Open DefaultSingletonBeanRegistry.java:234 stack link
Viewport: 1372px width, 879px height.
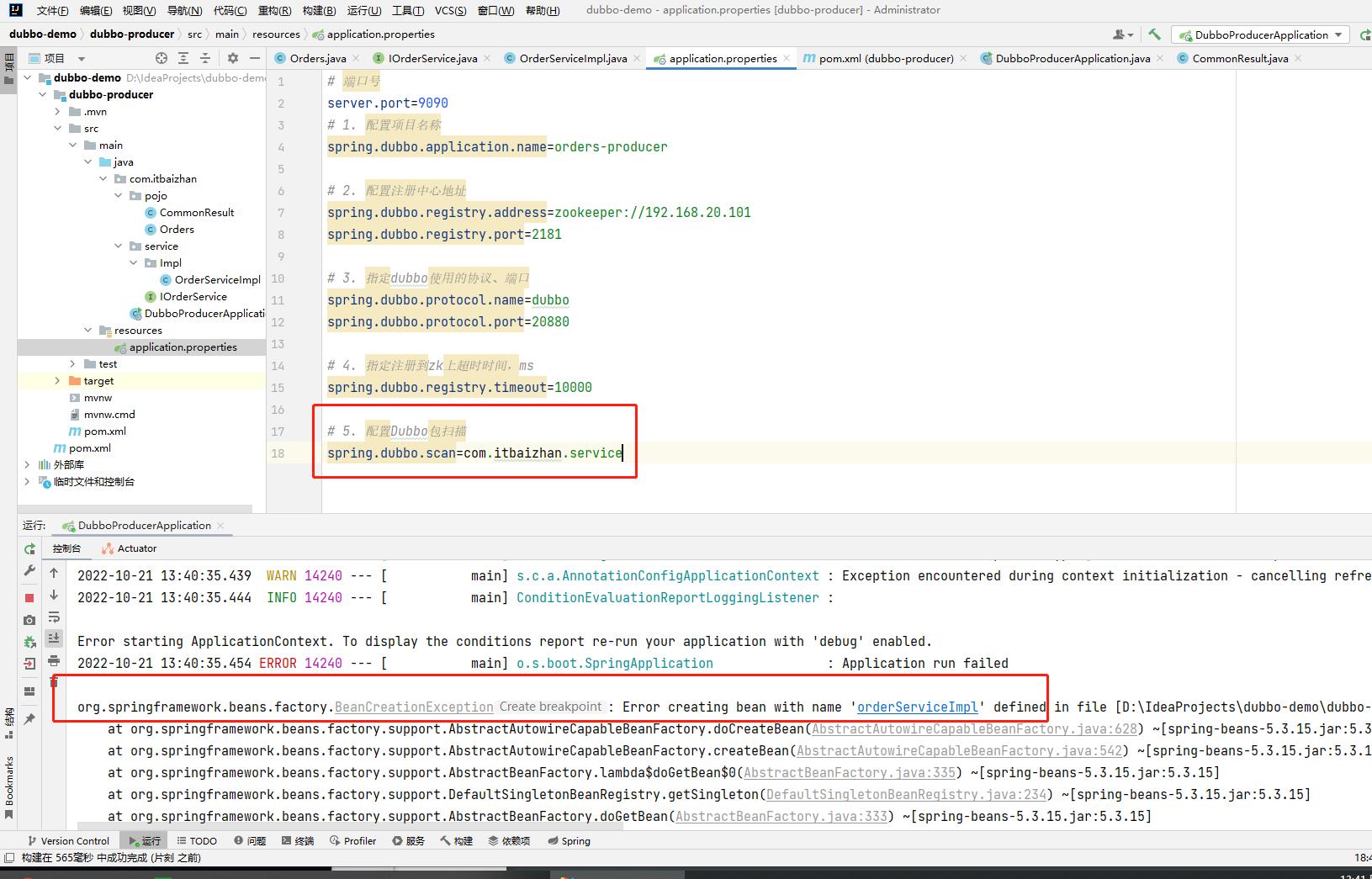(908, 795)
